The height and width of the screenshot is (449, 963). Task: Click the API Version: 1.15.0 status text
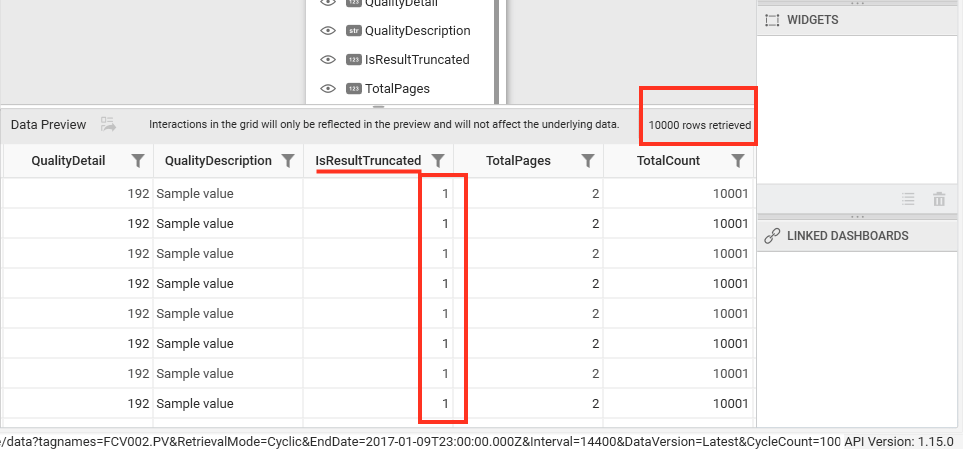(900, 442)
